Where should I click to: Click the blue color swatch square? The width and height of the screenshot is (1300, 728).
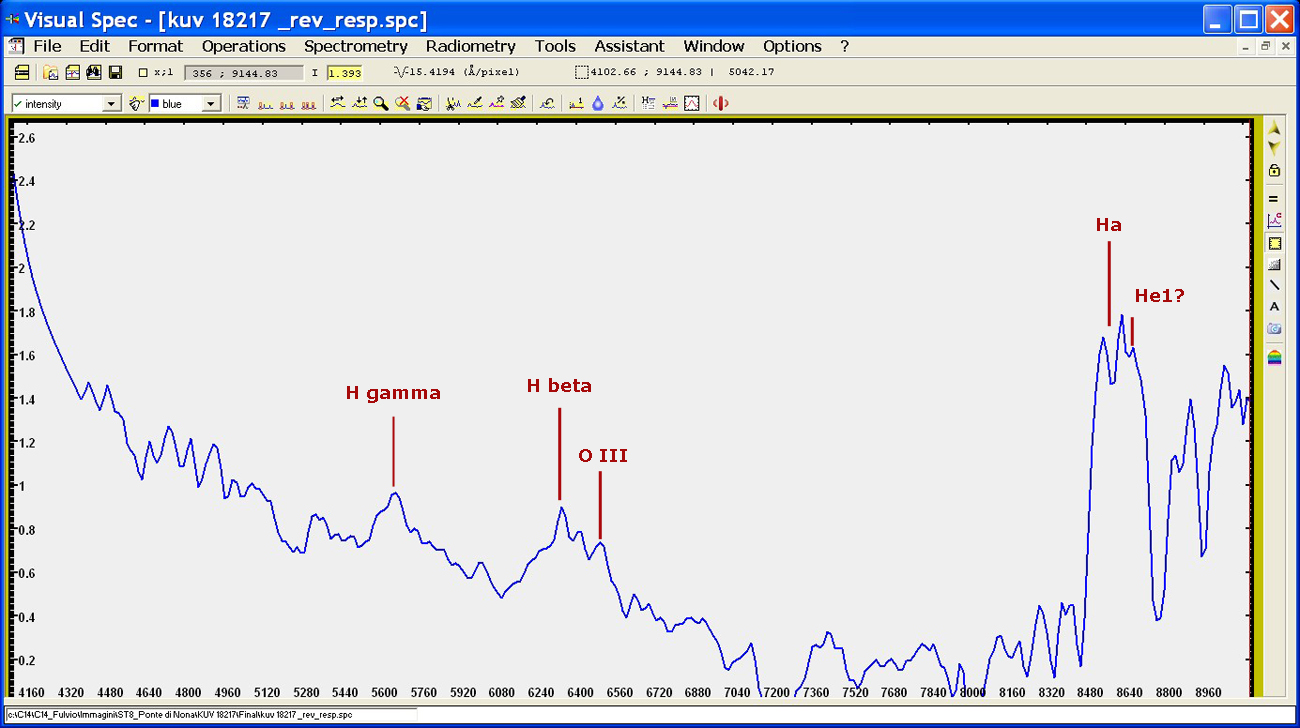(x=155, y=104)
